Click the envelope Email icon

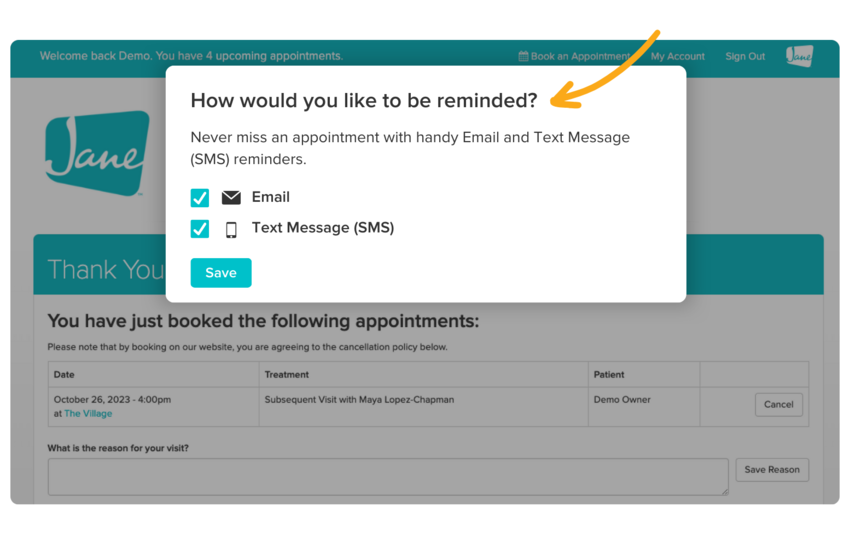[x=231, y=198]
